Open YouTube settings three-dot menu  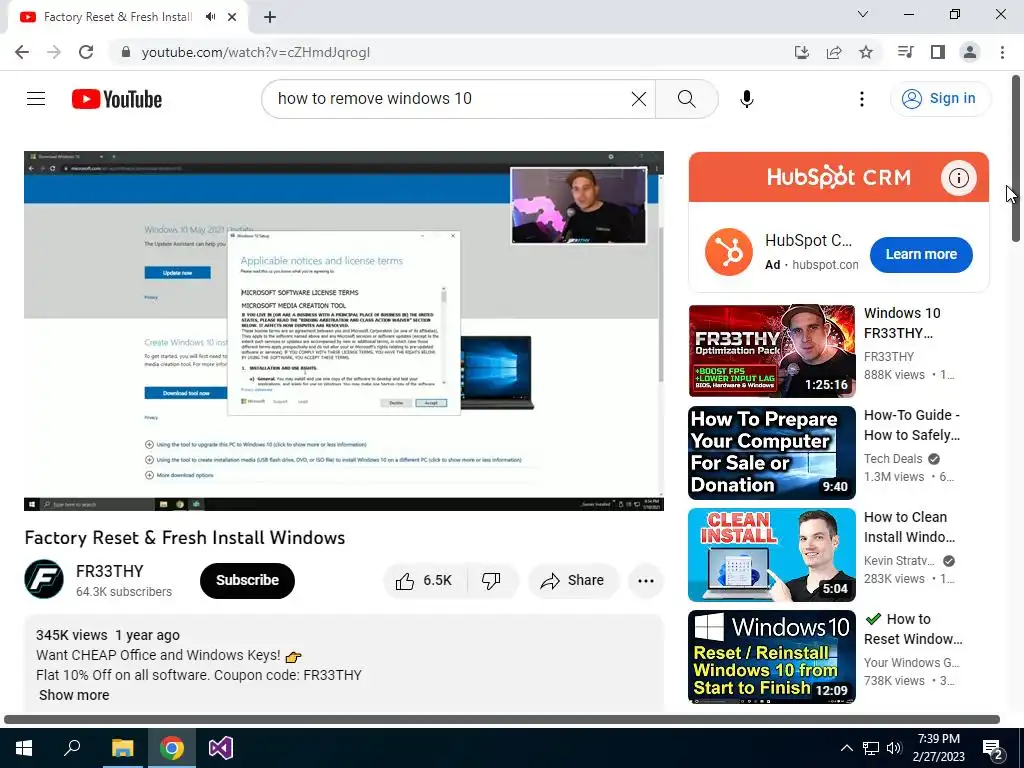pos(861,99)
